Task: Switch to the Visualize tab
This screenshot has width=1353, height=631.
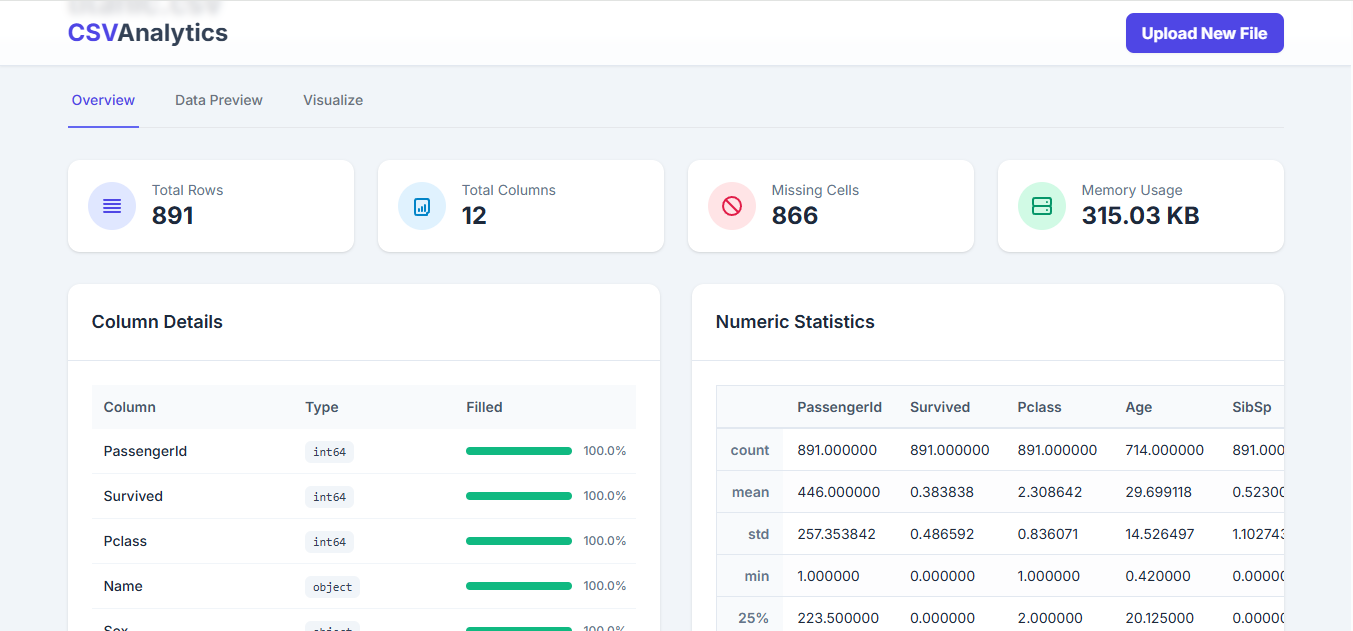Action: (333, 100)
